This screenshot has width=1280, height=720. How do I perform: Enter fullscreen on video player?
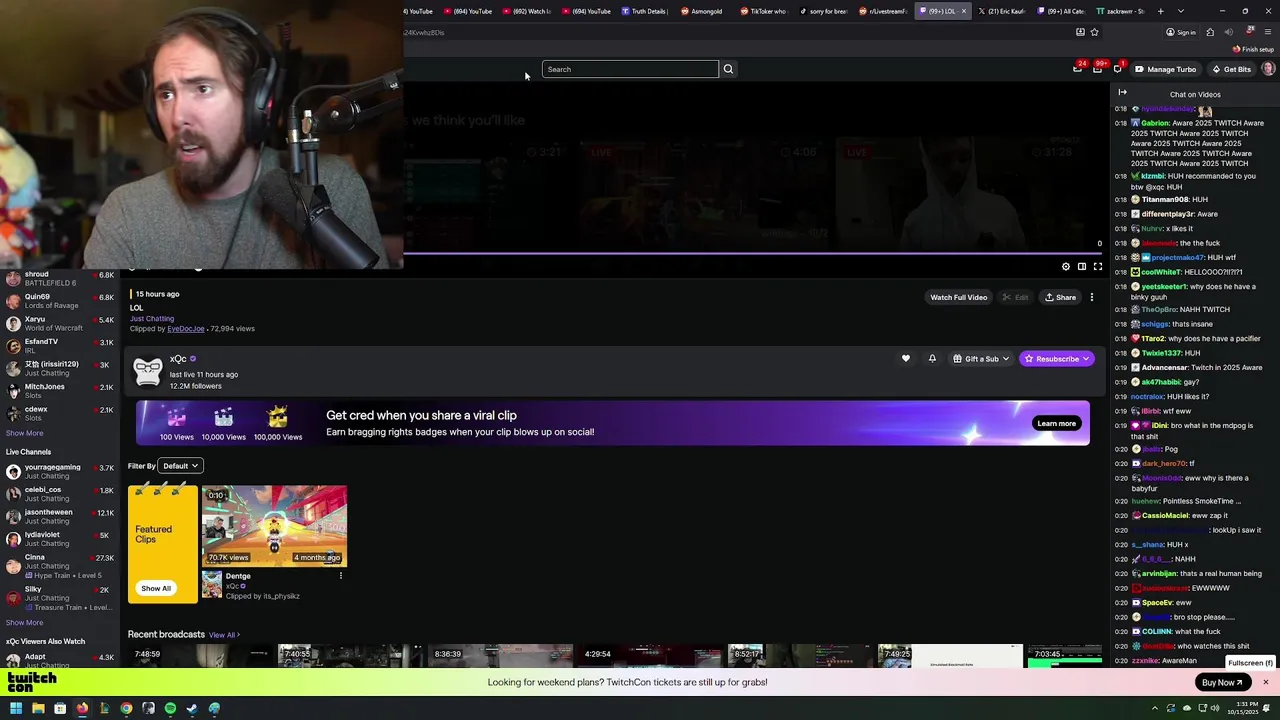pos(1098,267)
